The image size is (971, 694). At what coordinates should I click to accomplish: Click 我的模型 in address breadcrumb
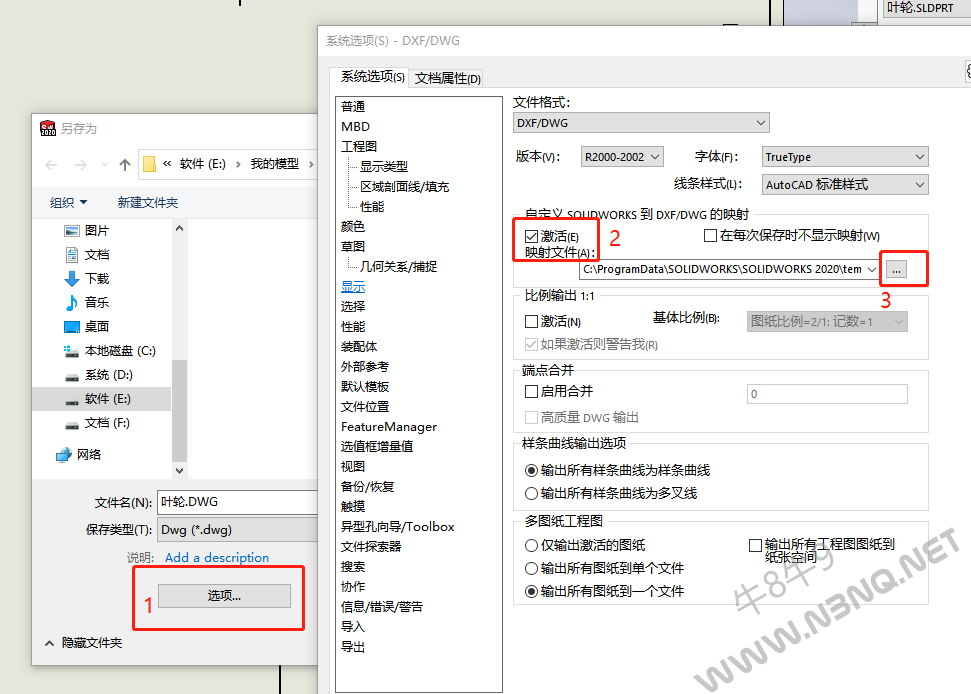click(274, 164)
